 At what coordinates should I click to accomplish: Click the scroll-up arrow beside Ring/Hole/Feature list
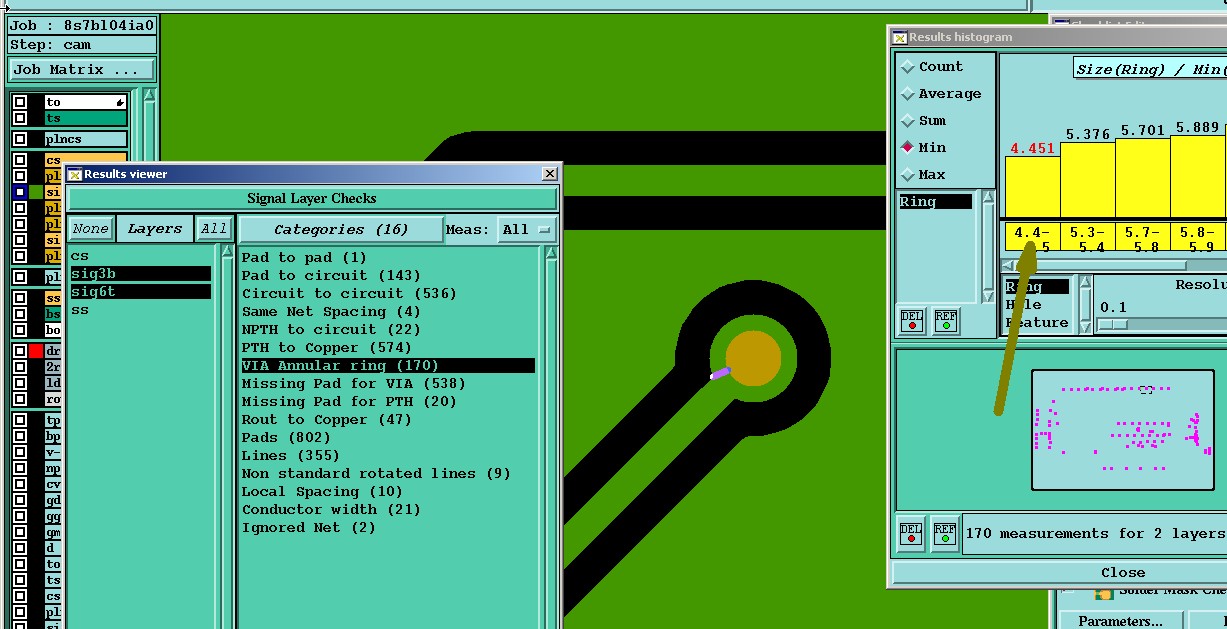click(x=1085, y=284)
